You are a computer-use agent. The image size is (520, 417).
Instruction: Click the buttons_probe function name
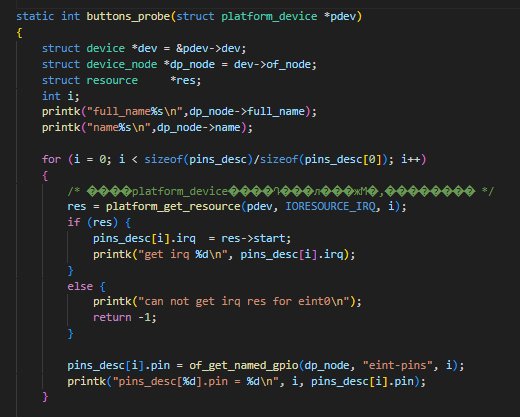[128, 16]
